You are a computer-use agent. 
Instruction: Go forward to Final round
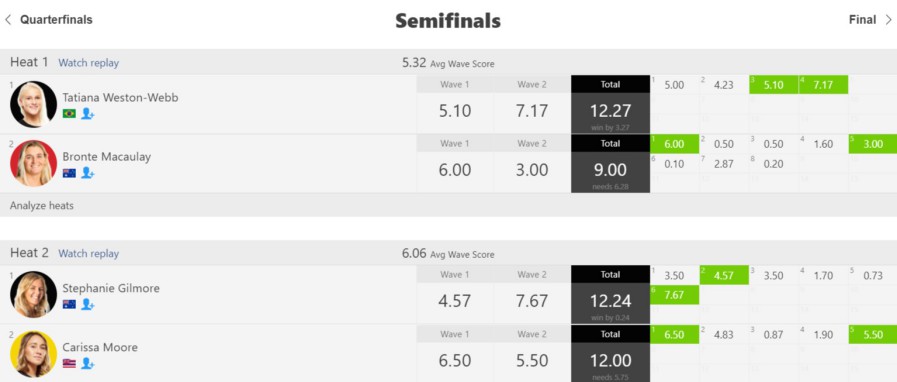point(870,20)
